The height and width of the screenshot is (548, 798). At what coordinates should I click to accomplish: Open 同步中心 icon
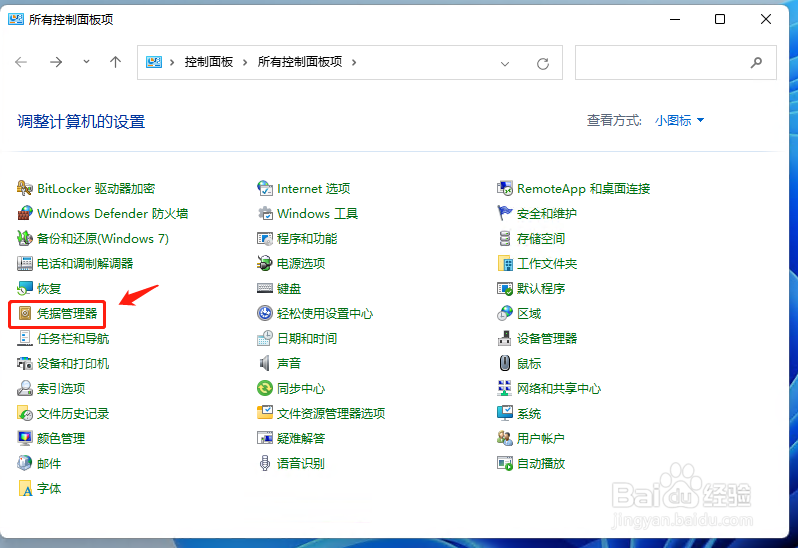pyautogui.click(x=265, y=388)
